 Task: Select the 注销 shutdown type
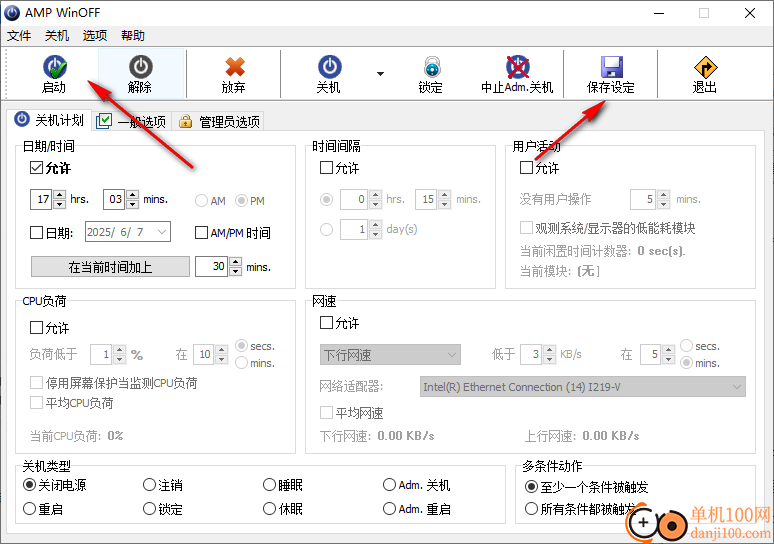(149, 485)
